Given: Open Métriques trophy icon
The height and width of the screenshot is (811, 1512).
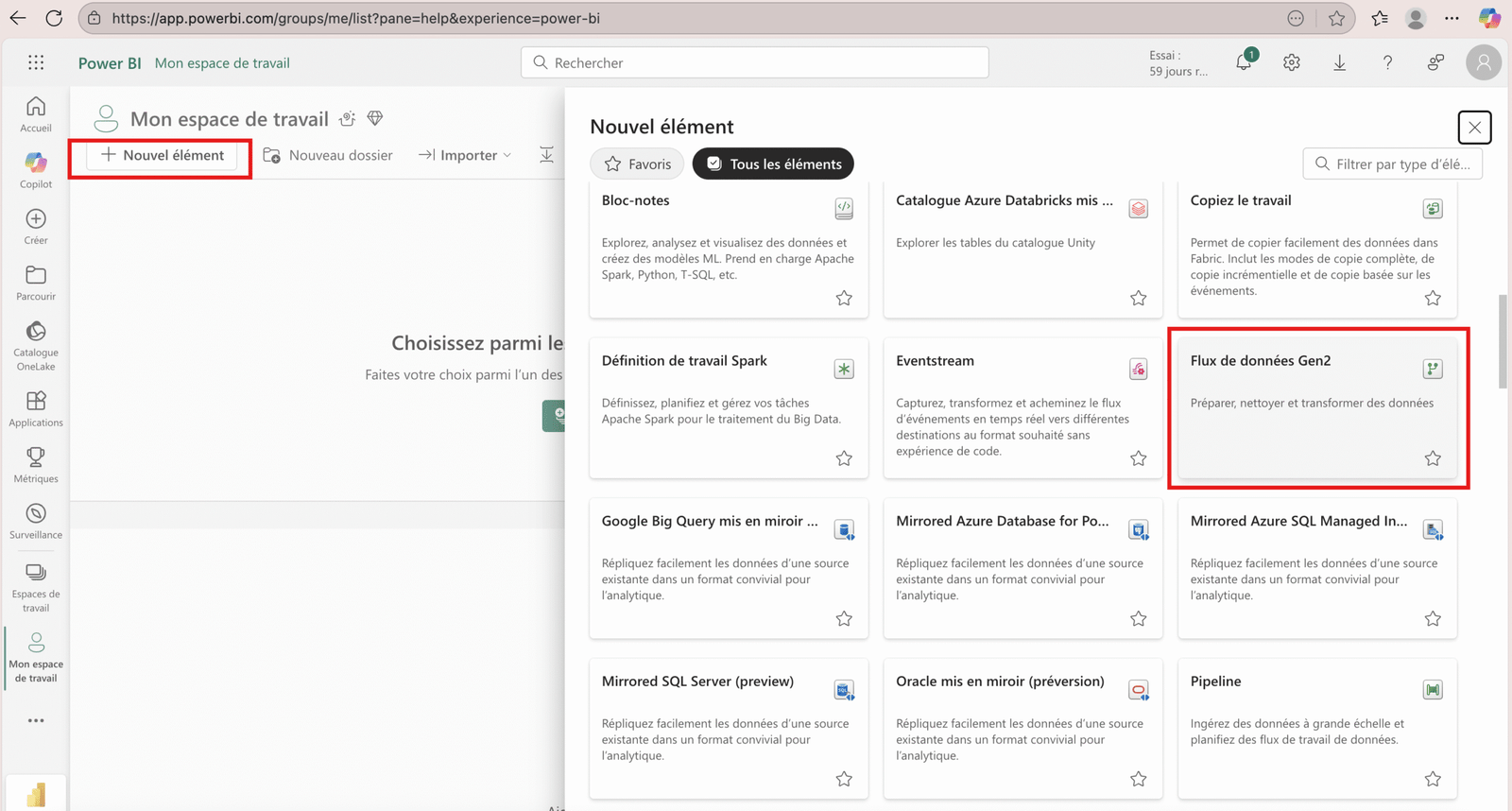Looking at the screenshot, I should pyautogui.click(x=36, y=457).
